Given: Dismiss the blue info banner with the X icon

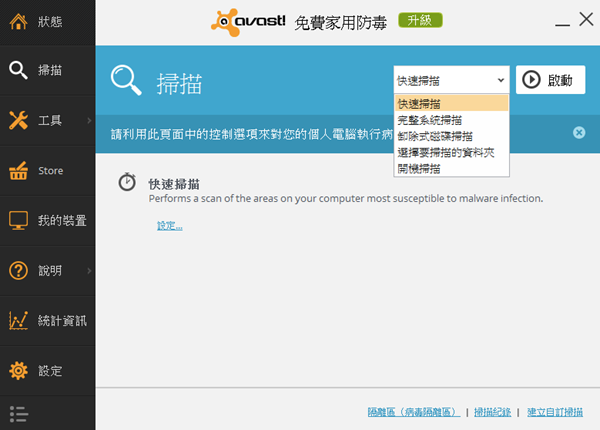Looking at the screenshot, I should [x=579, y=133].
